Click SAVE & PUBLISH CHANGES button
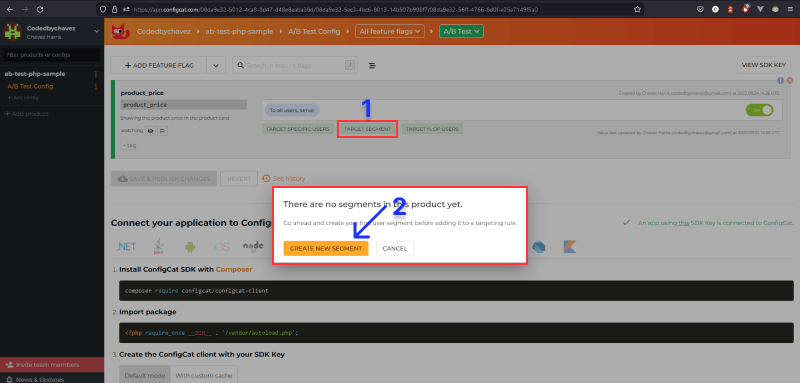Viewport: 800px width, 383px height. (164, 179)
